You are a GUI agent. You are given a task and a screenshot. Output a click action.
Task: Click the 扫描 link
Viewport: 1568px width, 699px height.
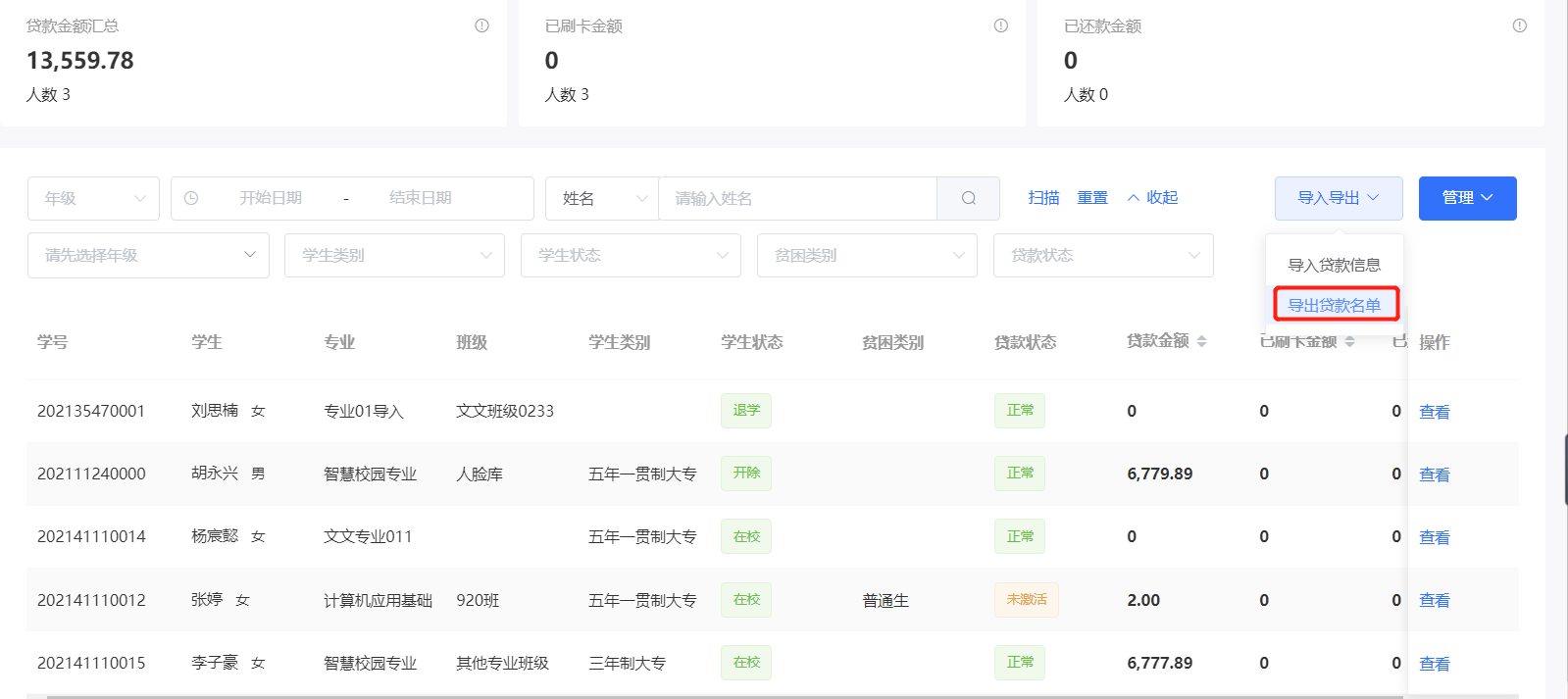tap(1043, 197)
